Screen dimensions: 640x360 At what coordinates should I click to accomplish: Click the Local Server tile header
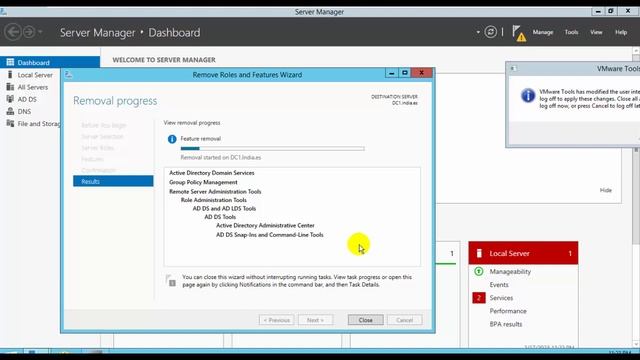coord(523,253)
